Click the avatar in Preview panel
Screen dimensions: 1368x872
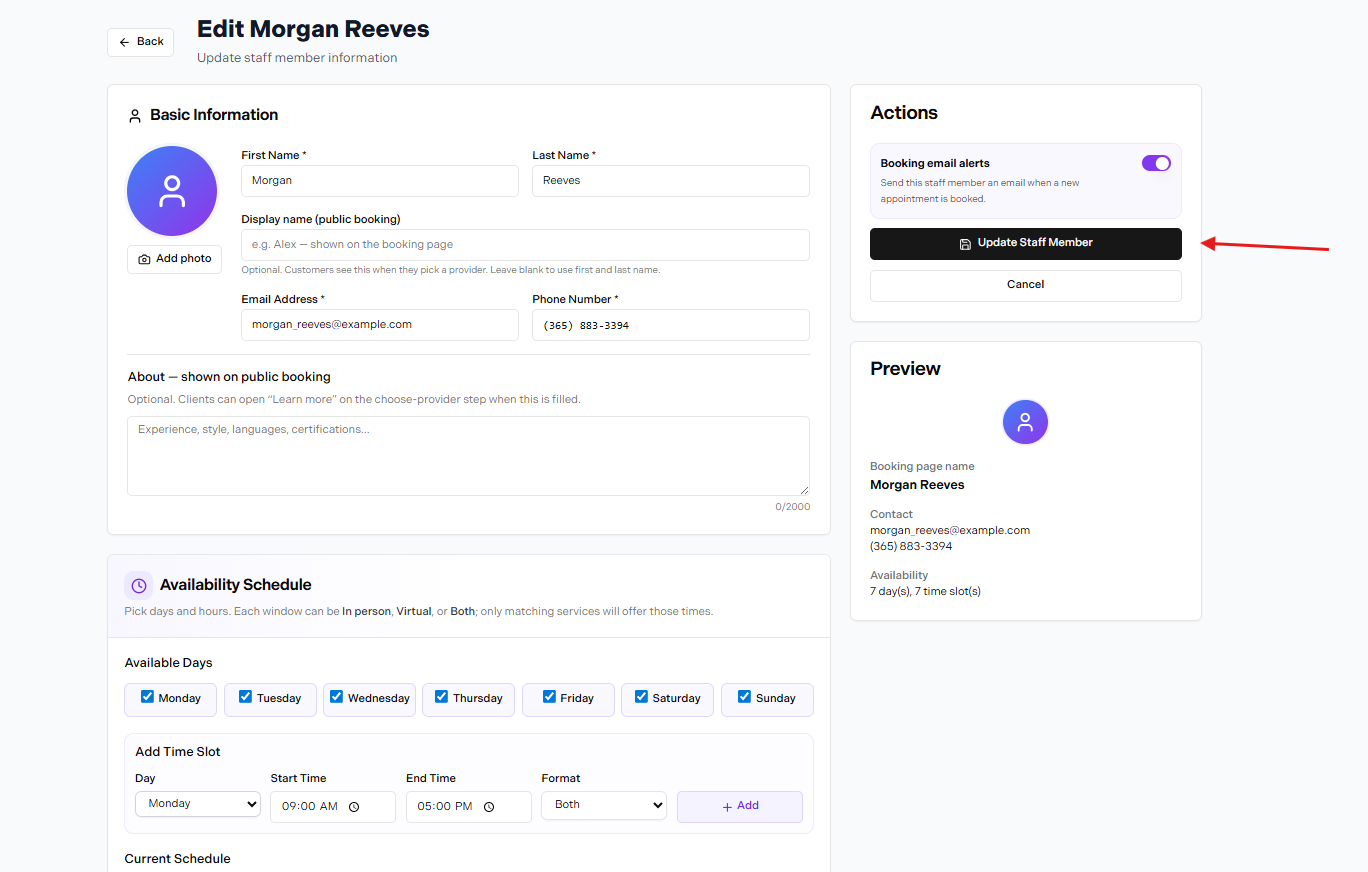pyautogui.click(x=1025, y=422)
